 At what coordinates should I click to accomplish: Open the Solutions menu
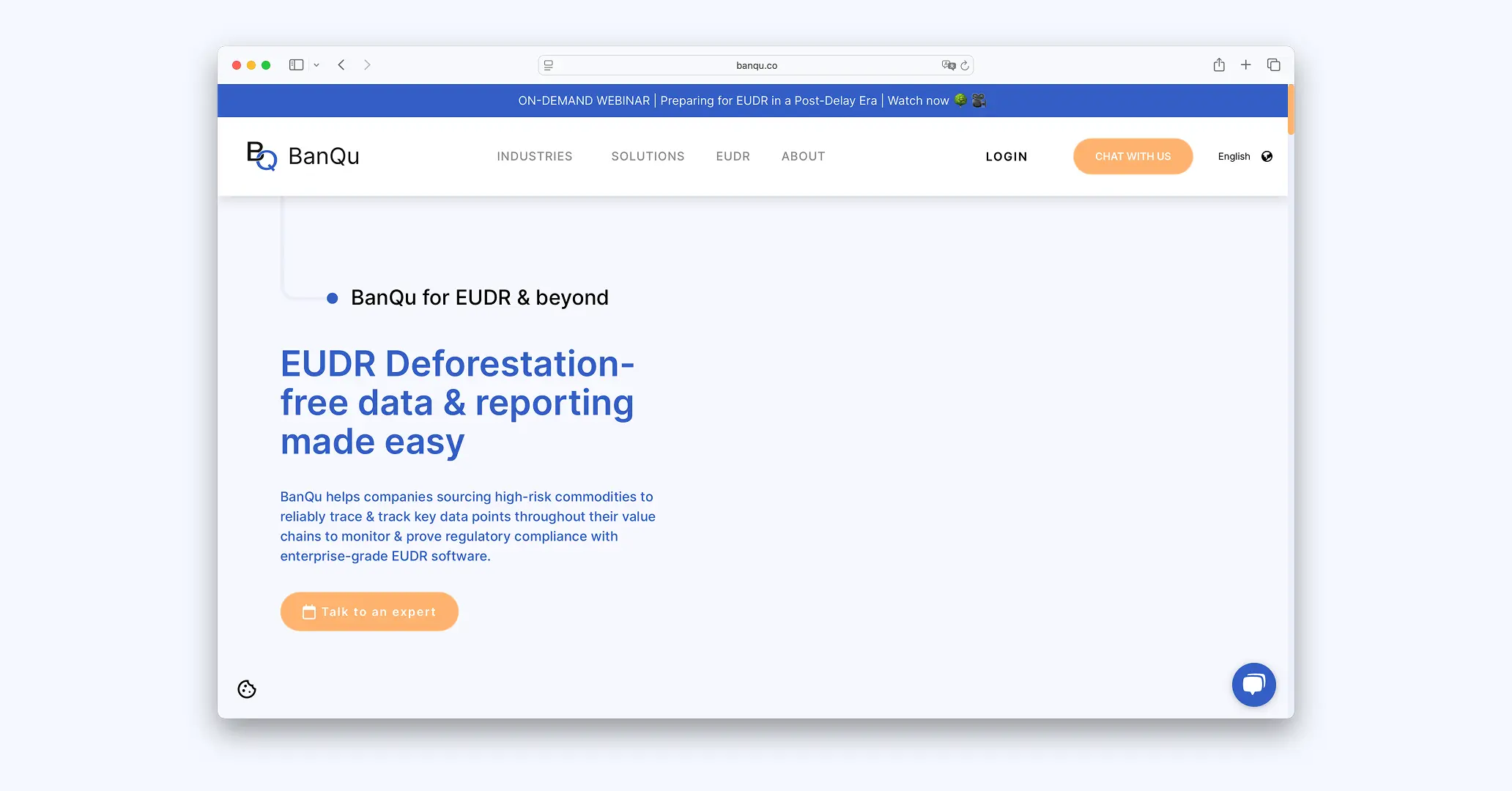648,157
